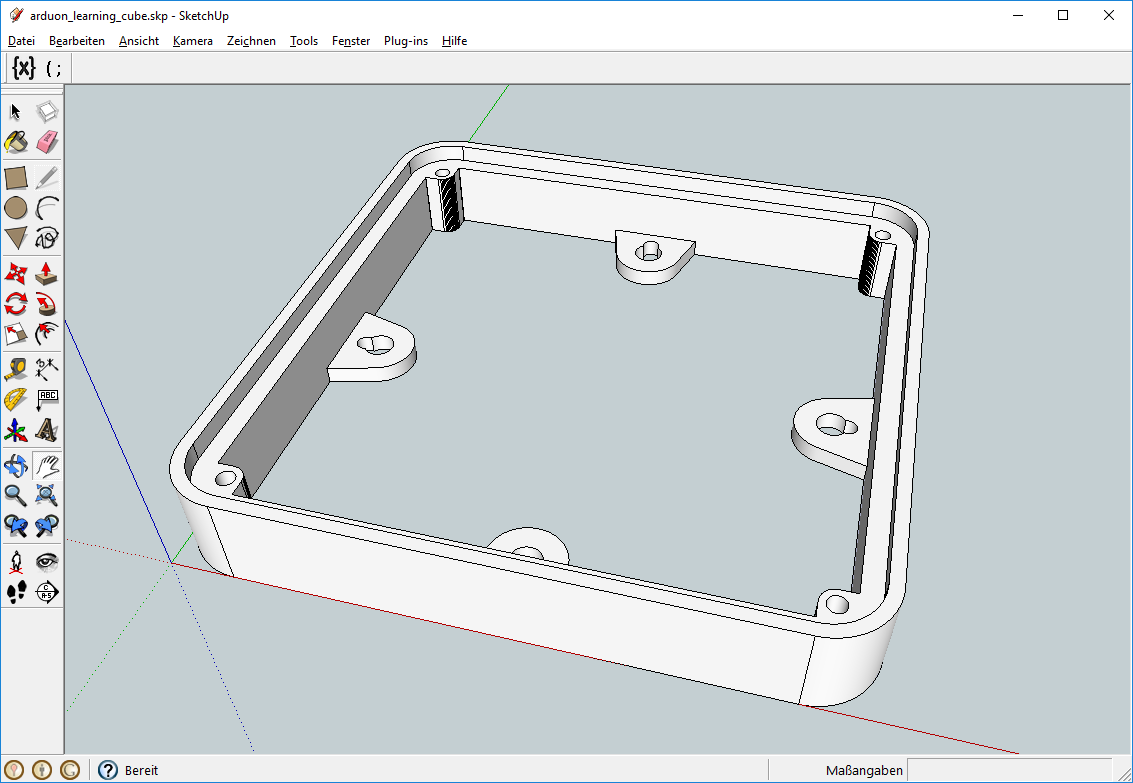Activate the Move tool
This screenshot has height=783, width=1133.
(x=16, y=273)
